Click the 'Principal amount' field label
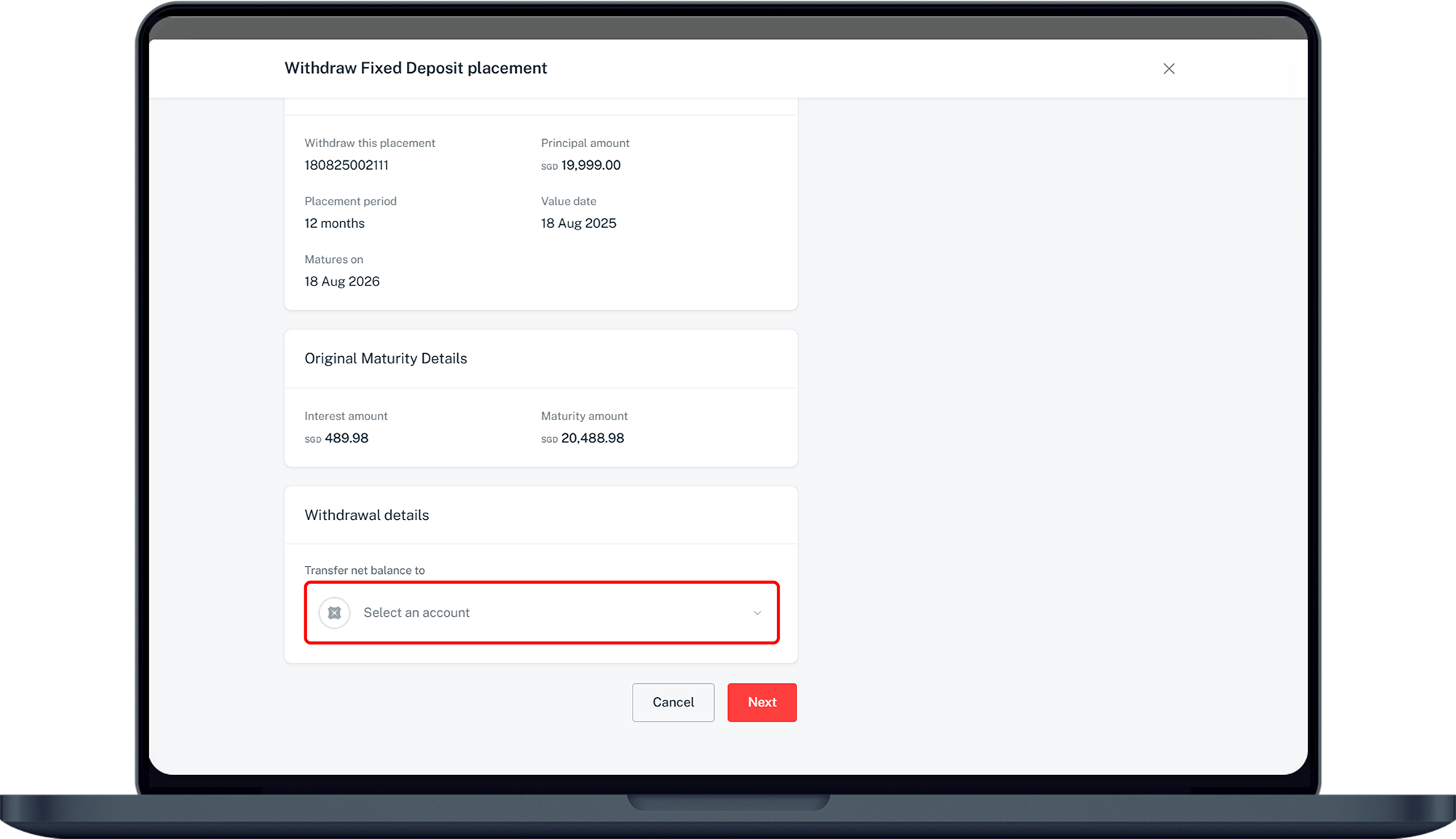This screenshot has height=839, width=1456. pyautogui.click(x=585, y=143)
